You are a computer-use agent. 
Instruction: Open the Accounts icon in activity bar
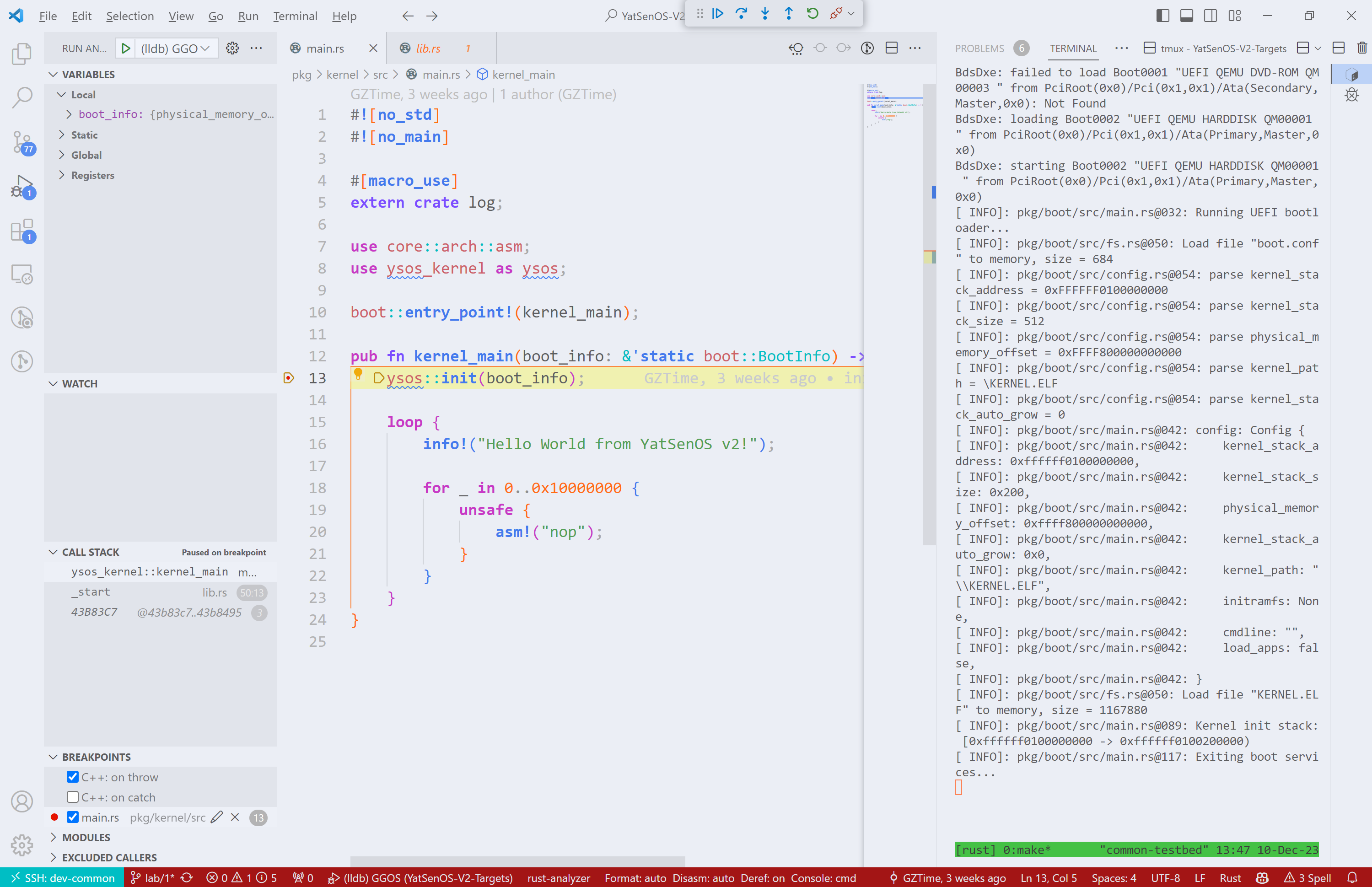coord(22,801)
